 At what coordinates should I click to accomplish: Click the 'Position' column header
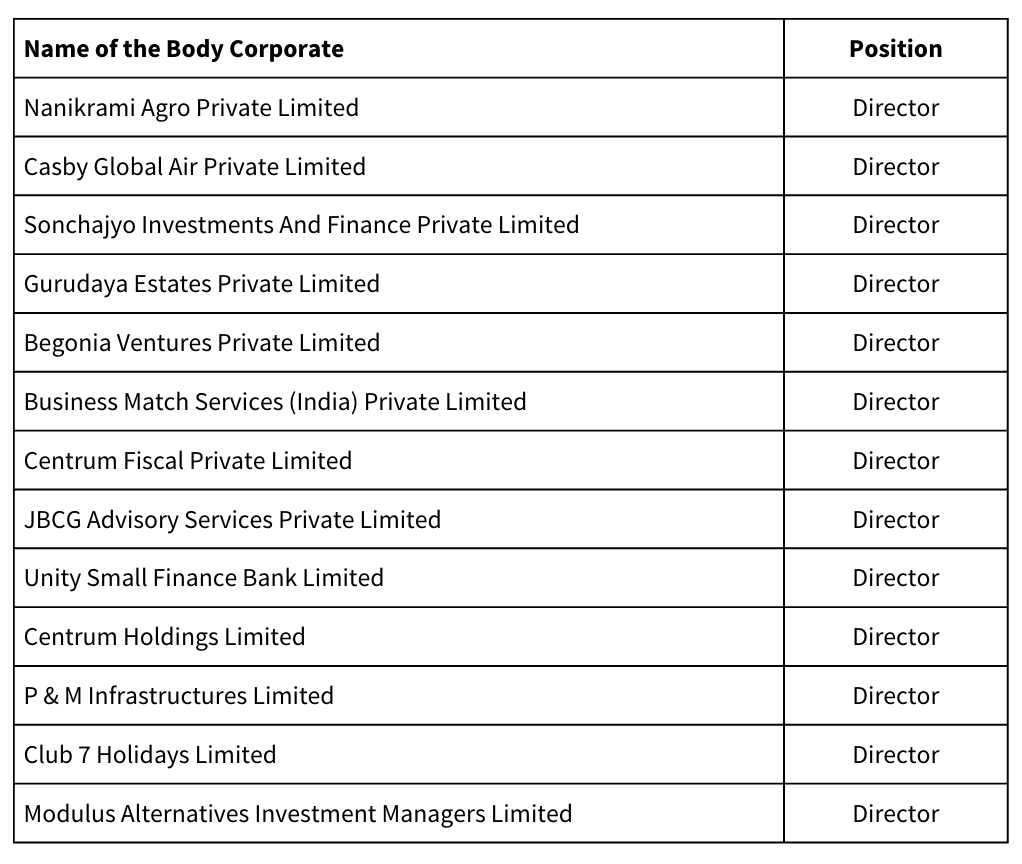(895, 49)
